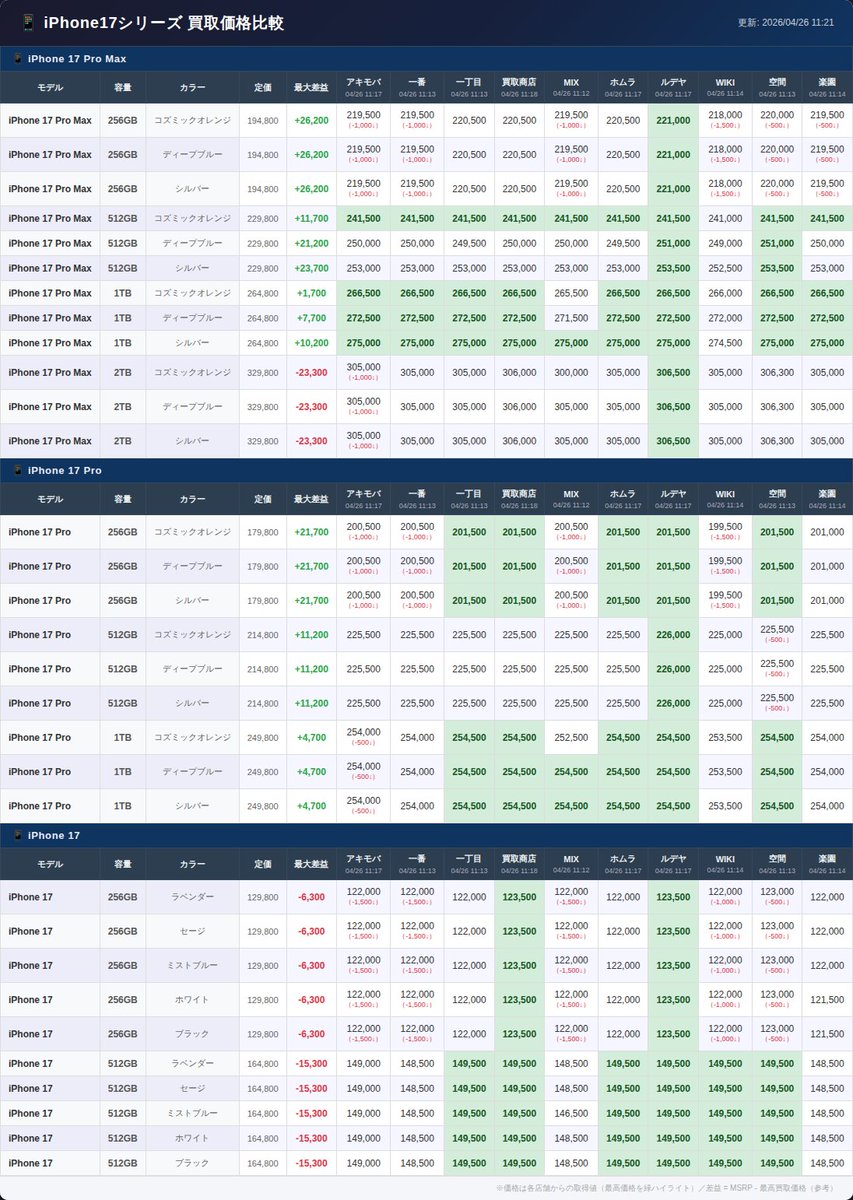The image size is (853, 1200).
Task: Click the 容量 column header in the iPhone 17 table
Action: coord(123,864)
